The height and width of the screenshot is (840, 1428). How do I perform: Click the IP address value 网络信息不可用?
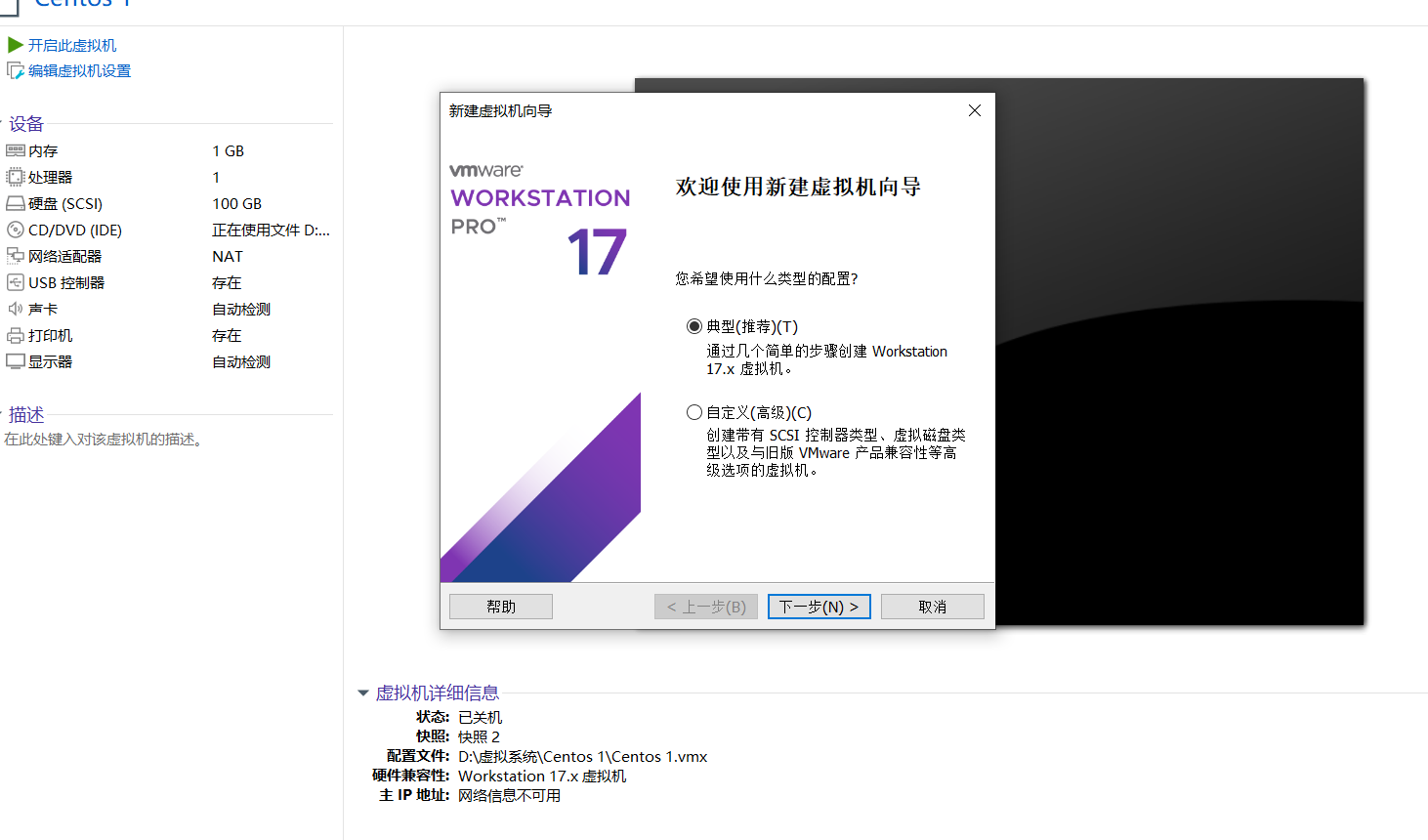[509, 795]
